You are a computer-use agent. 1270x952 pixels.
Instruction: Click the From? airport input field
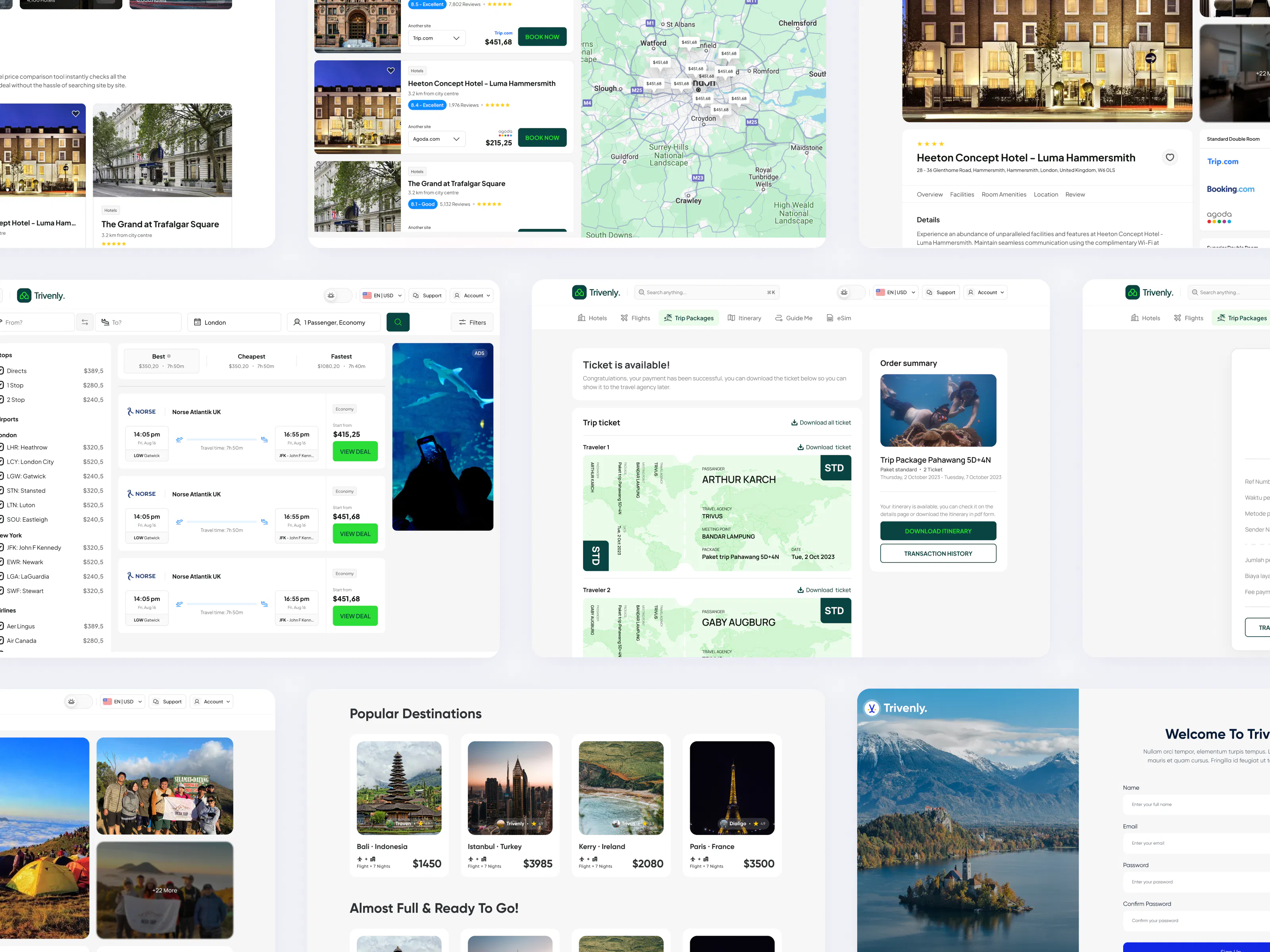pyautogui.click(x=37, y=322)
